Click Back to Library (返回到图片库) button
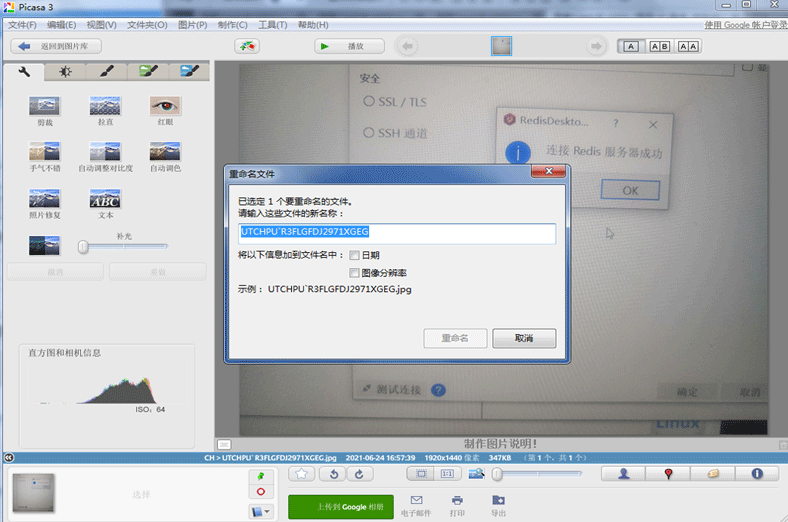788x522 pixels. click(x=56, y=46)
